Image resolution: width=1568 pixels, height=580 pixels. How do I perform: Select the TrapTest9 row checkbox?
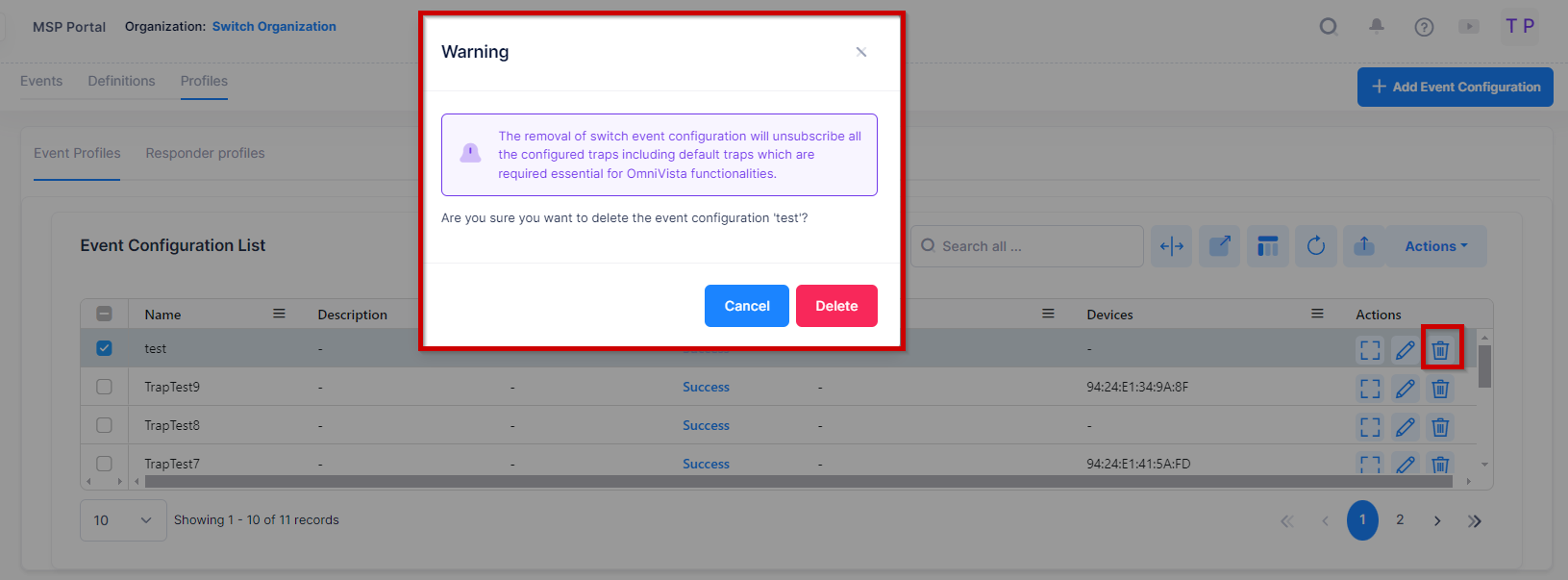104,387
